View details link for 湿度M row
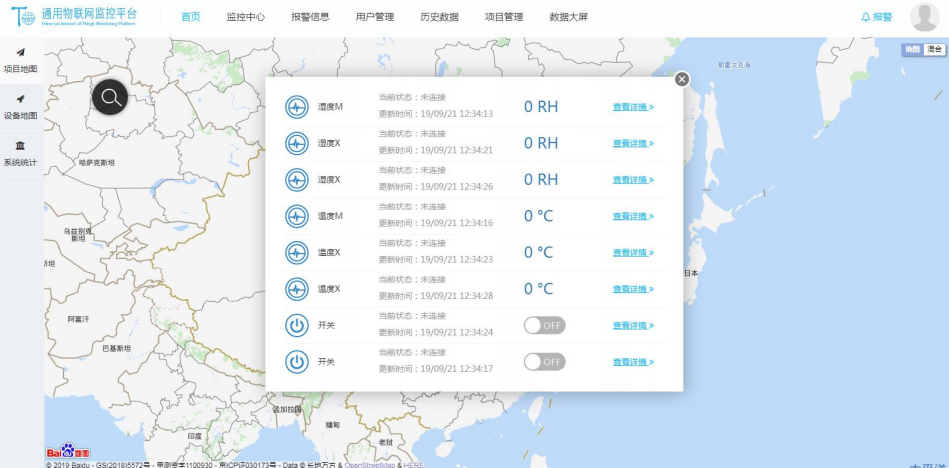This screenshot has width=949, height=468. pyautogui.click(x=633, y=107)
